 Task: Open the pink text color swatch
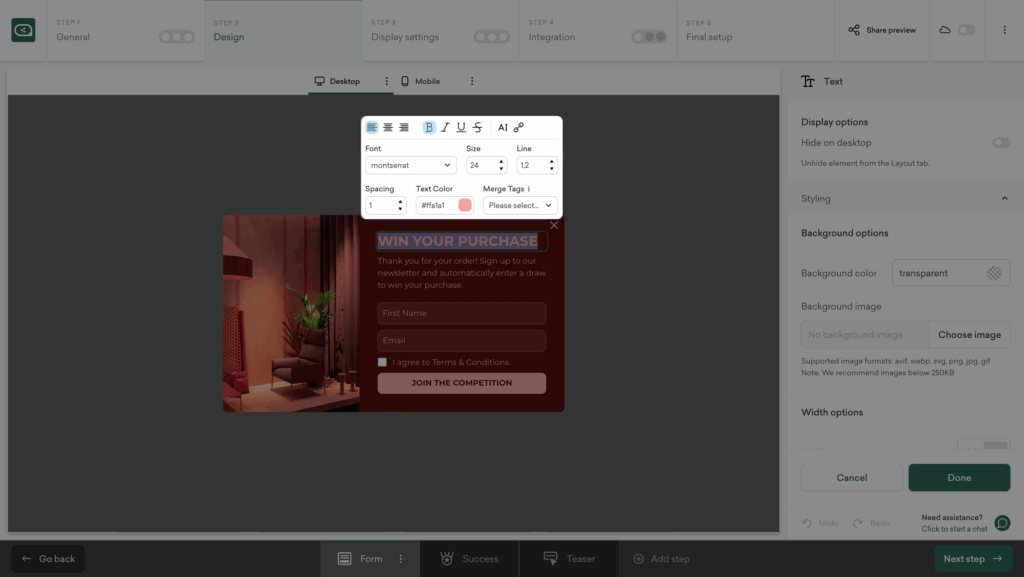[x=465, y=205]
